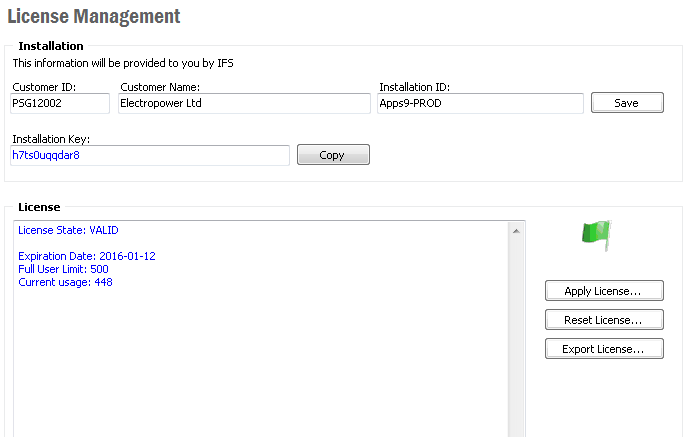Viewport: 690px width, 437px height.
Task: Focus the Customer ID field with PSG12002
Action: [60, 103]
